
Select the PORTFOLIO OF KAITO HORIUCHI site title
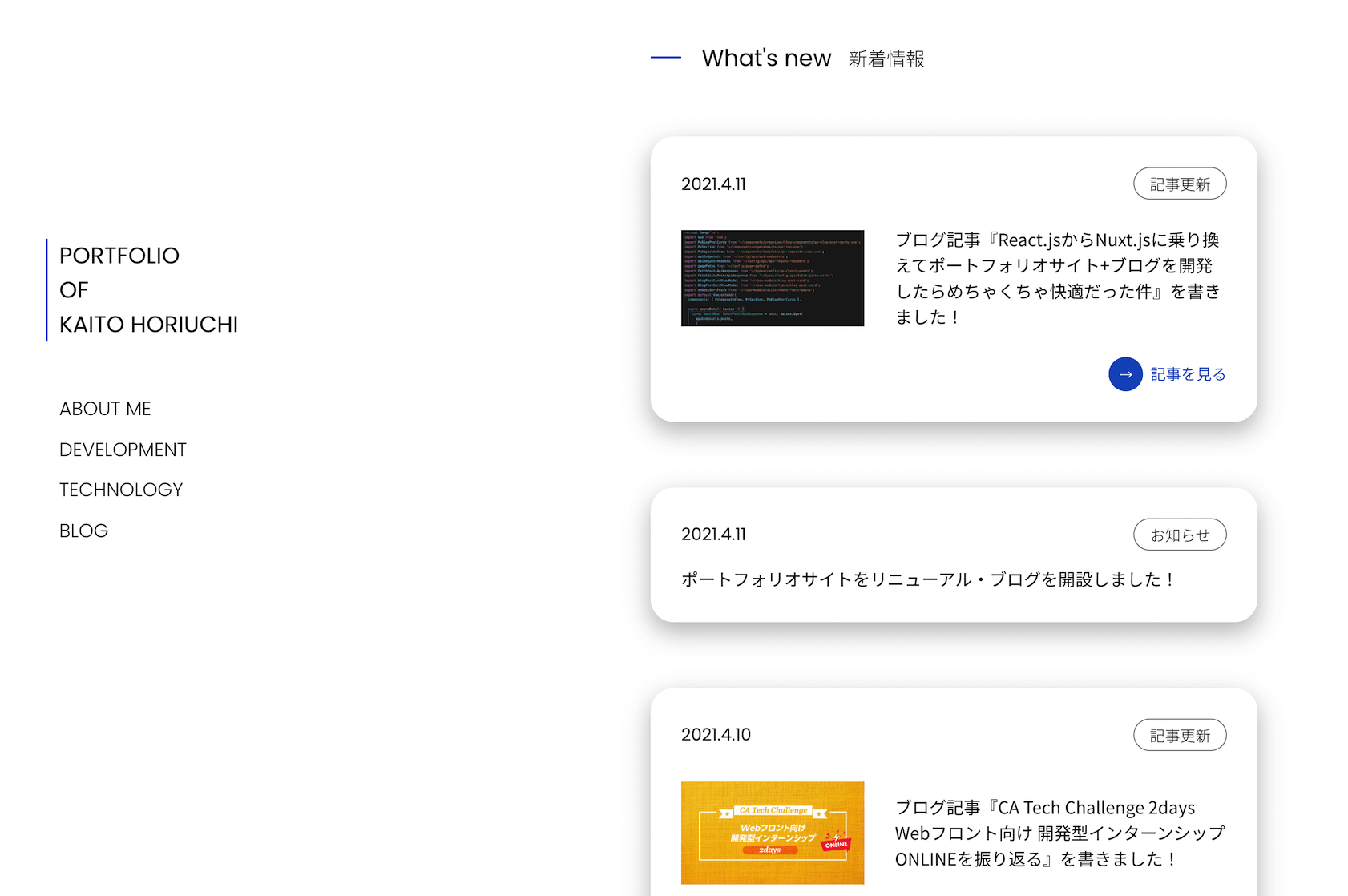(147, 289)
